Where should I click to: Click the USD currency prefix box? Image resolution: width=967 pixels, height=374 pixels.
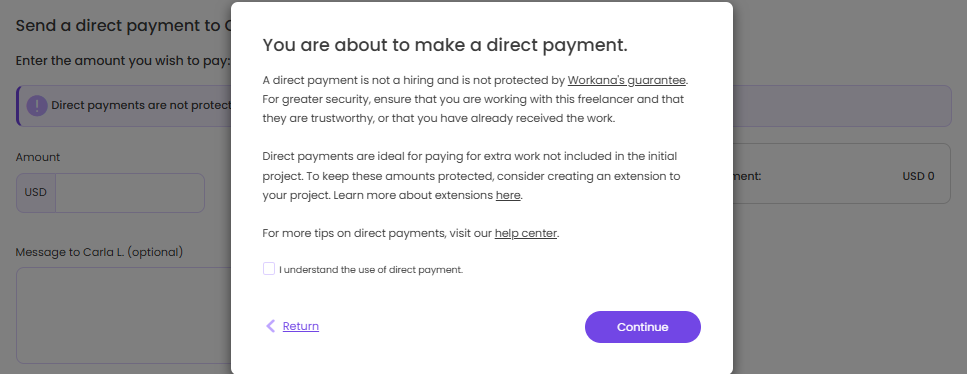click(36, 193)
